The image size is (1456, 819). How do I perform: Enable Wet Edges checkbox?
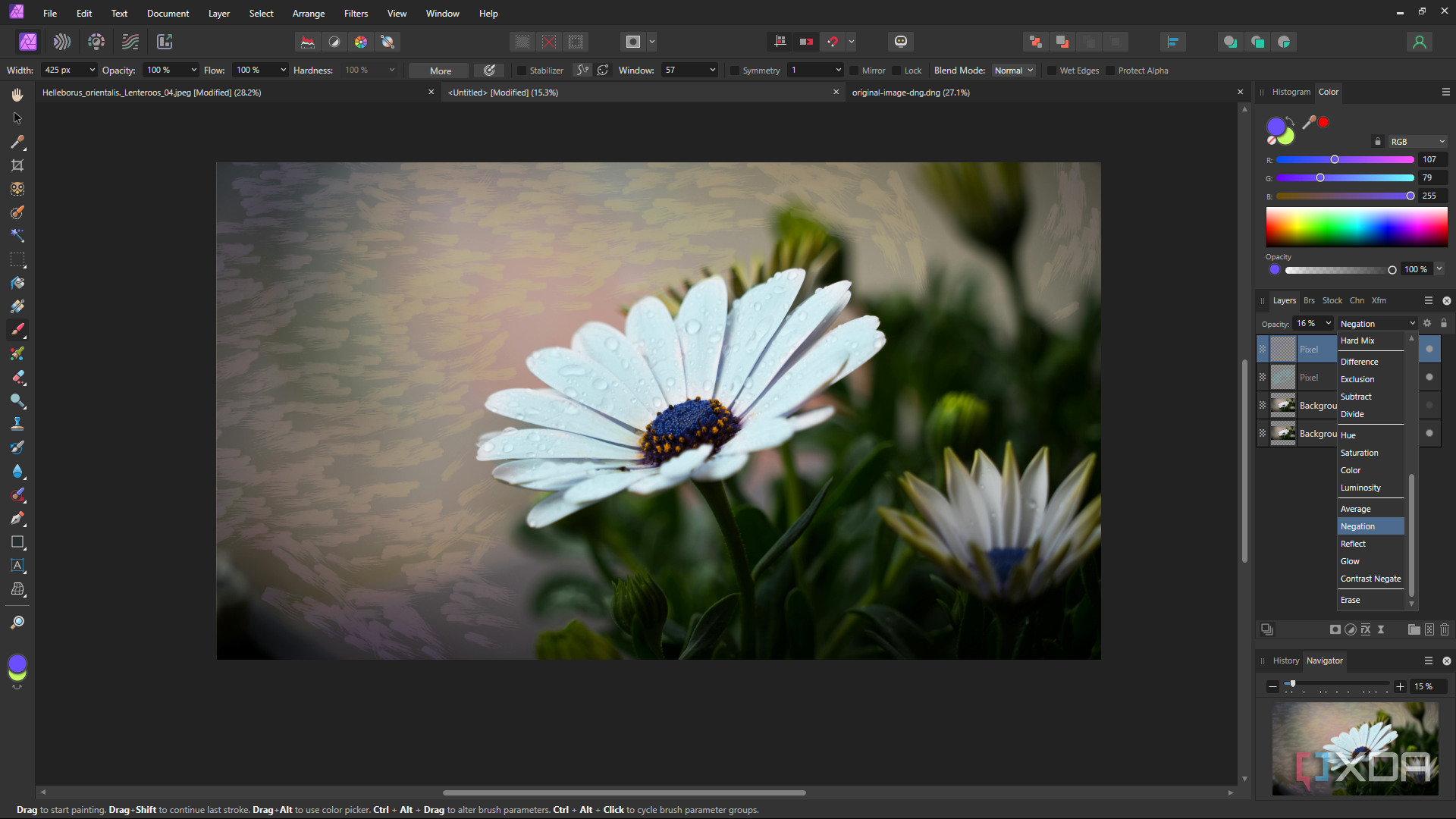[x=1052, y=71]
